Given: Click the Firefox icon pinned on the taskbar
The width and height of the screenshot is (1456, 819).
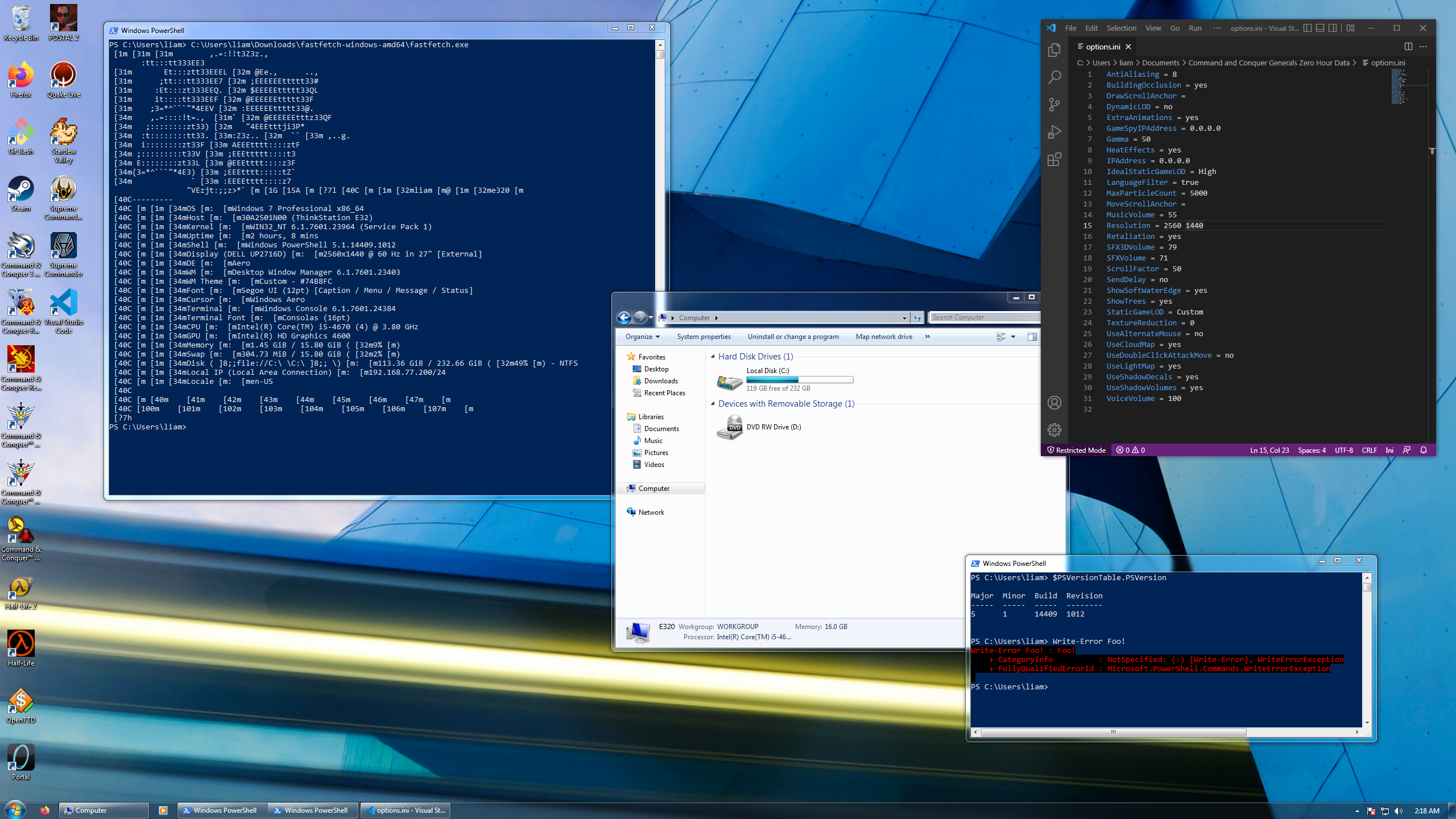Looking at the screenshot, I should [x=44, y=810].
